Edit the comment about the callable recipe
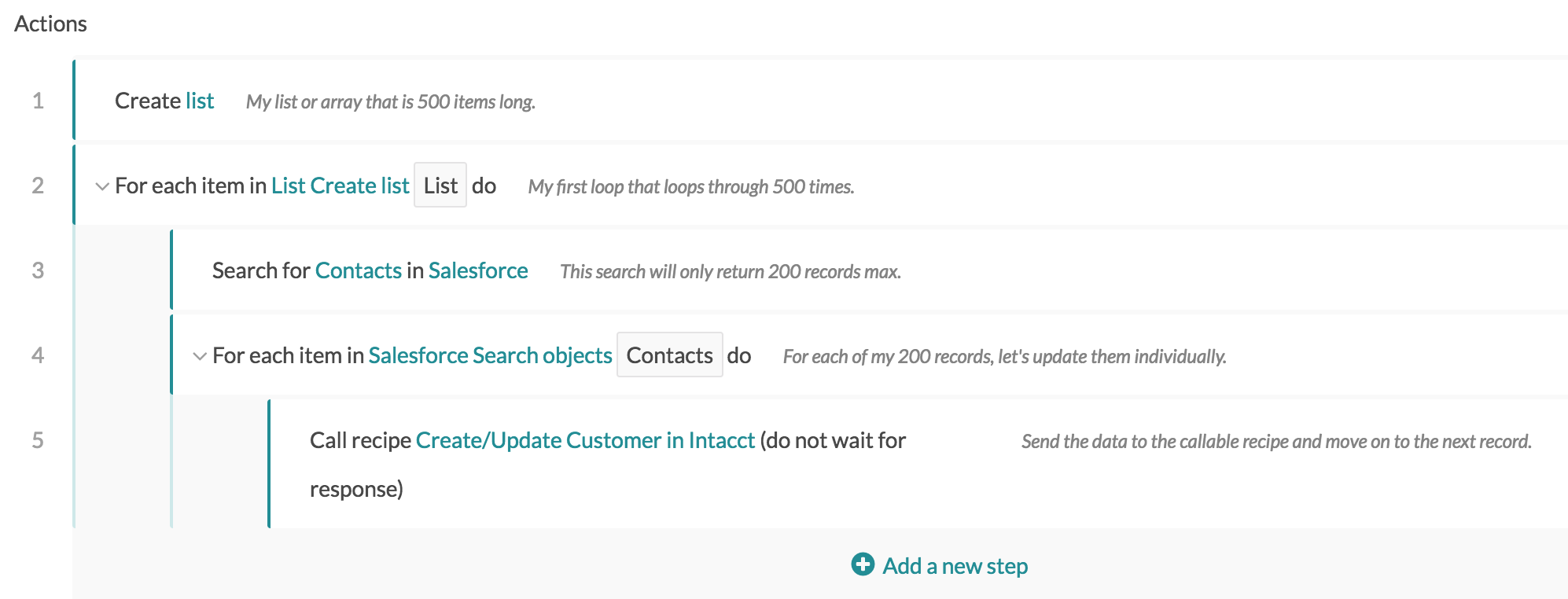This screenshot has height=599, width=1568. [x=1277, y=442]
